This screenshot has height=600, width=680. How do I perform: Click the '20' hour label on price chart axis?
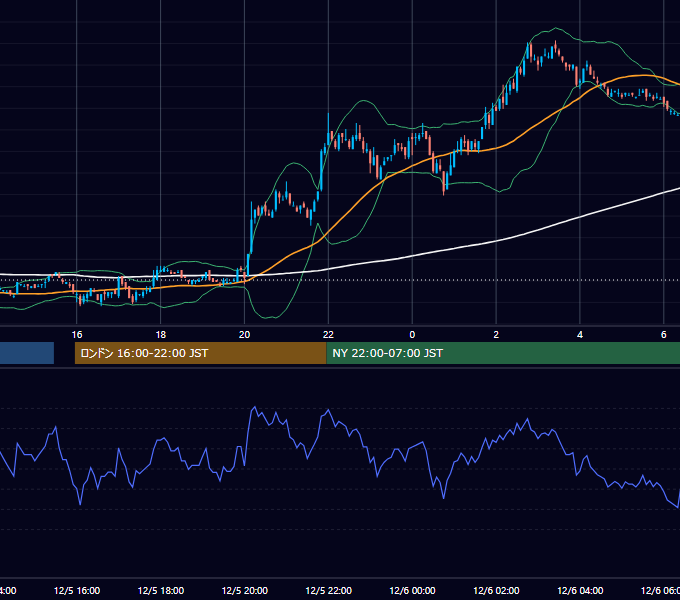click(x=245, y=335)
